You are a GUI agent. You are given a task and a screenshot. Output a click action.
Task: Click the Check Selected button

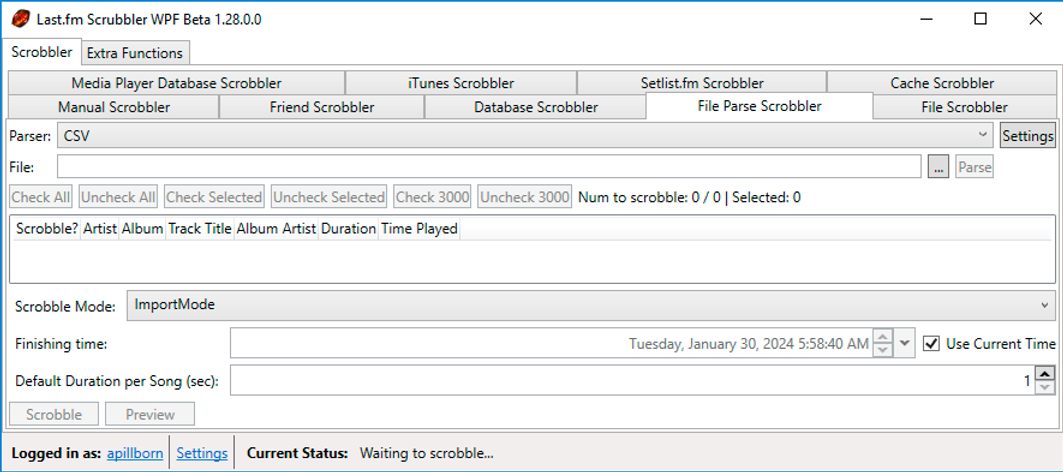click(x=214, y=197)
